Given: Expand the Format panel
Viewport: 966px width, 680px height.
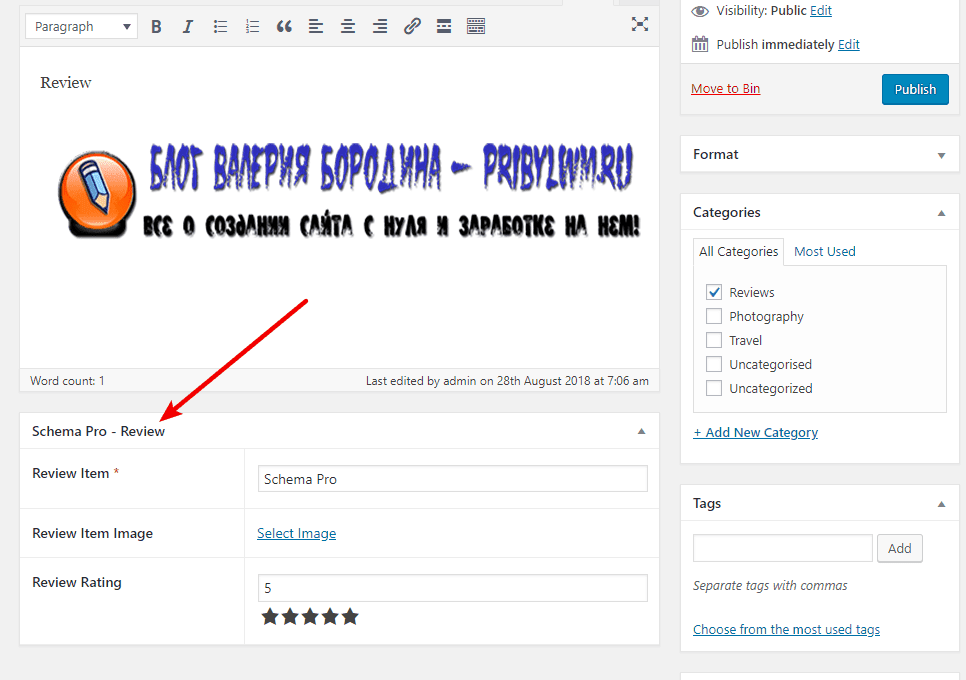Looking at the screenshot, I should point(941,155).
